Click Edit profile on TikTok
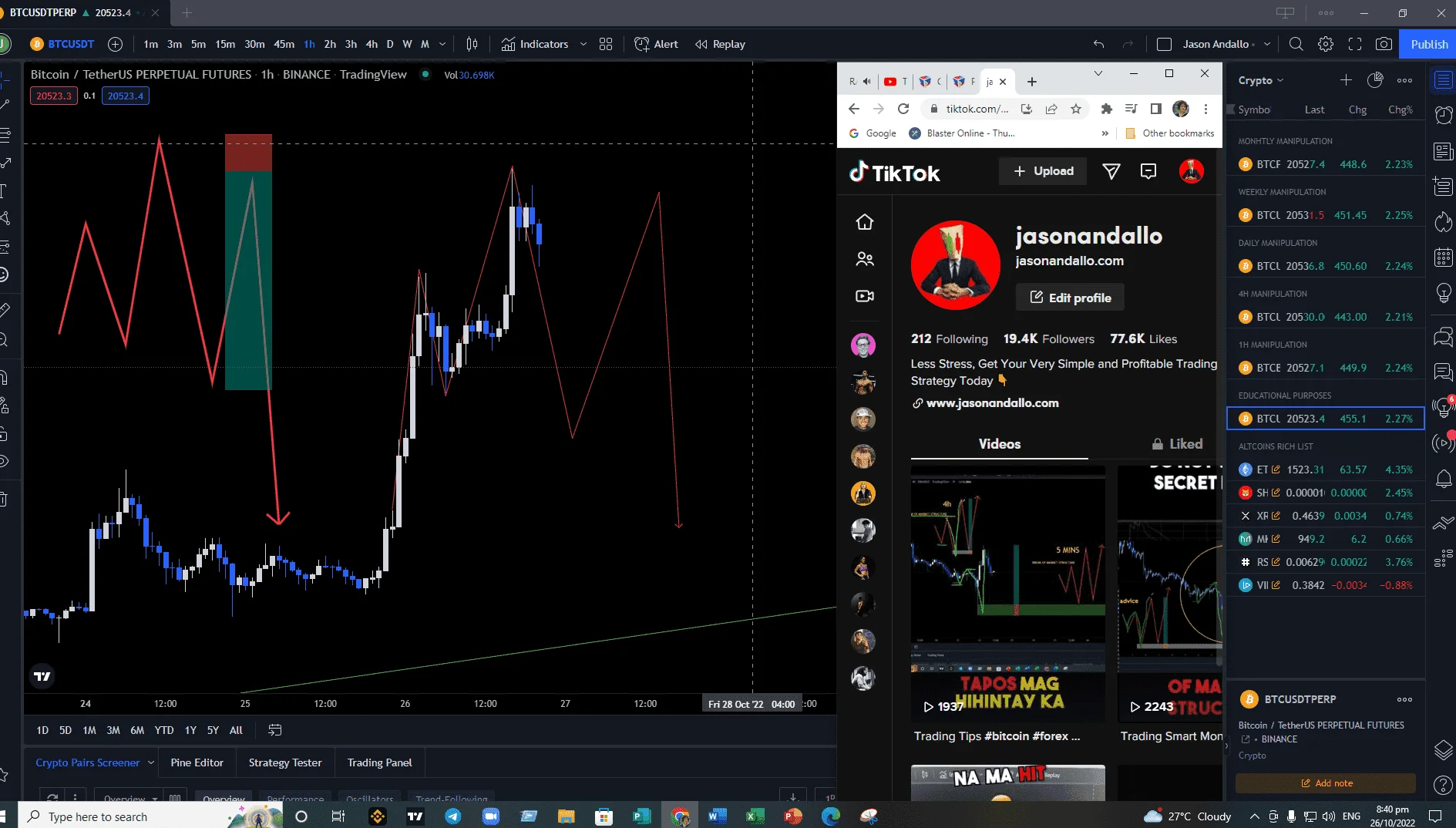 [1070, 298]
